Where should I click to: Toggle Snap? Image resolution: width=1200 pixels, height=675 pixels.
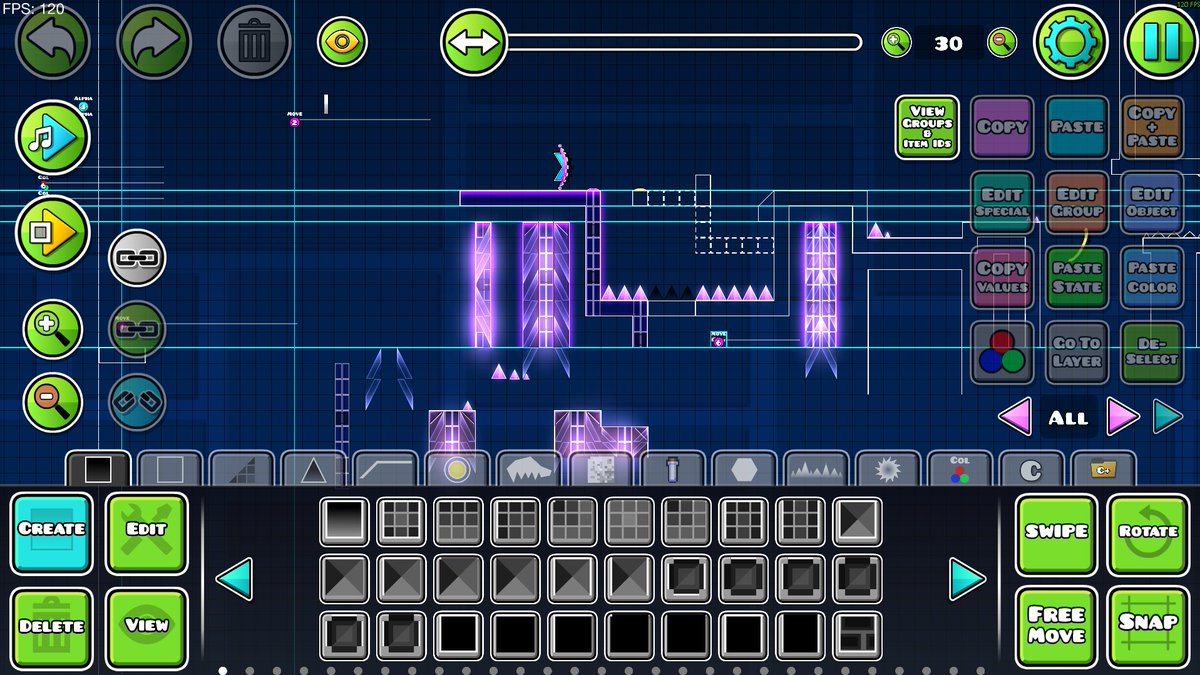(1149, 628)
